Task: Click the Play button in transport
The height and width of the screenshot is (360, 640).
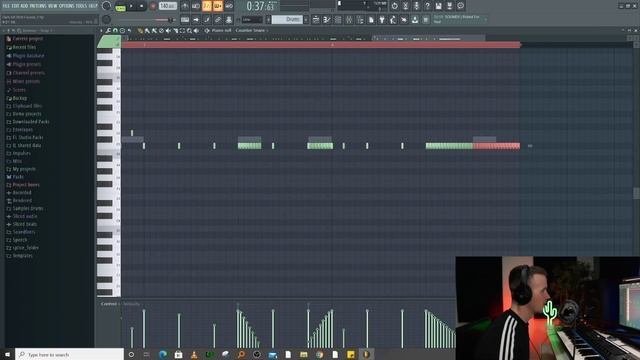Action: tap(131, 6)
